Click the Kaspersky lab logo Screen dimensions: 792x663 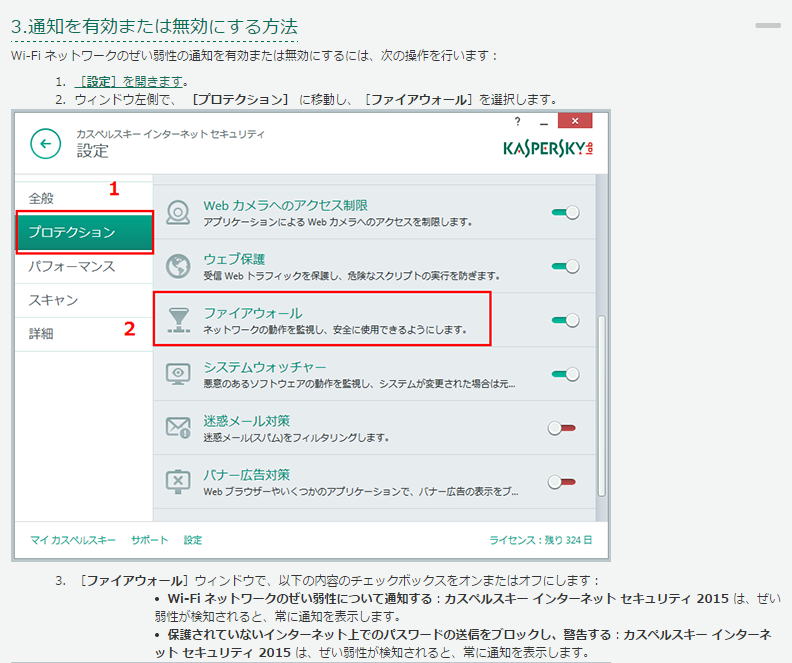(548, 148)
